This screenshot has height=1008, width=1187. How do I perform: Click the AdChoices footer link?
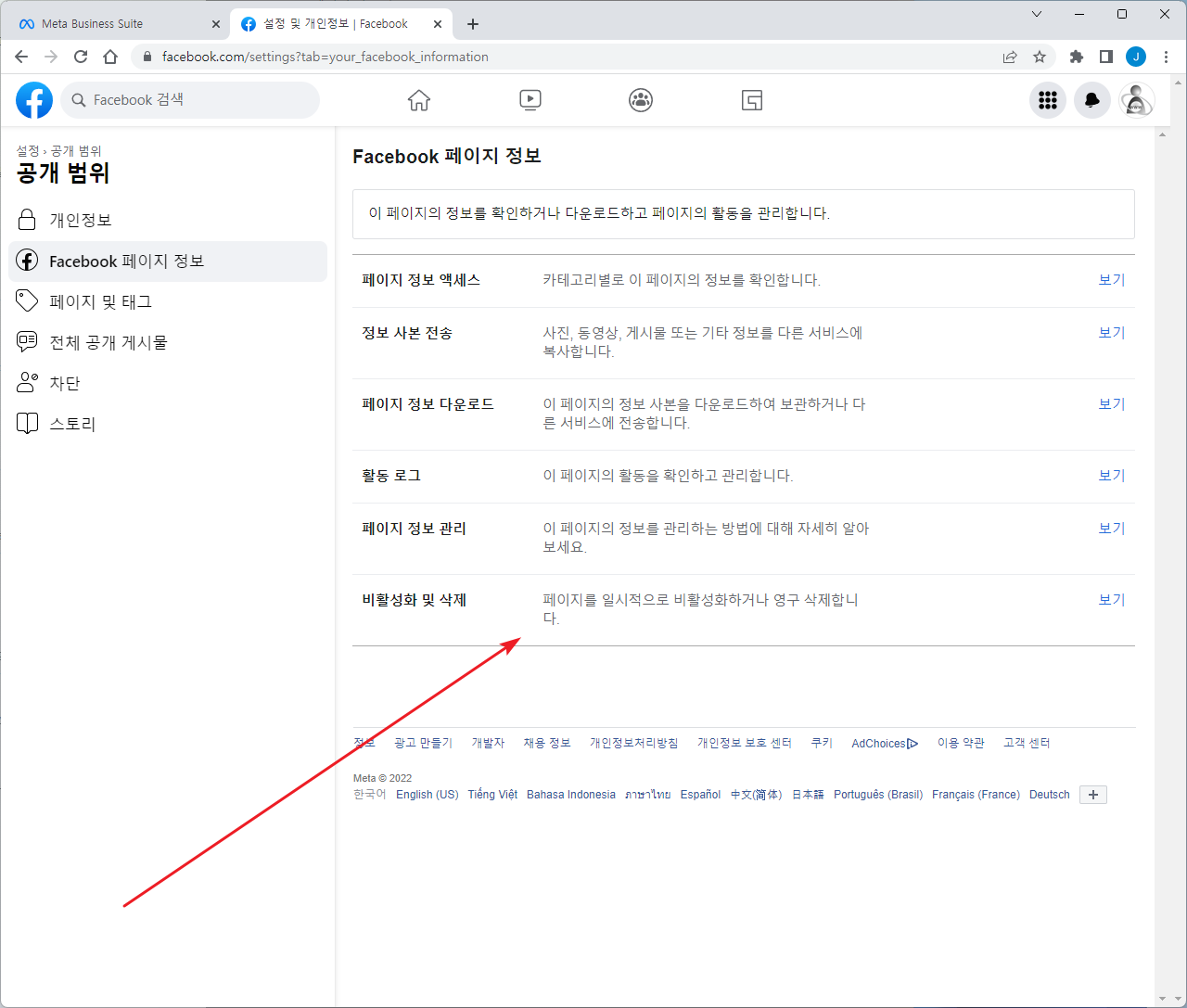pos(885,744)
